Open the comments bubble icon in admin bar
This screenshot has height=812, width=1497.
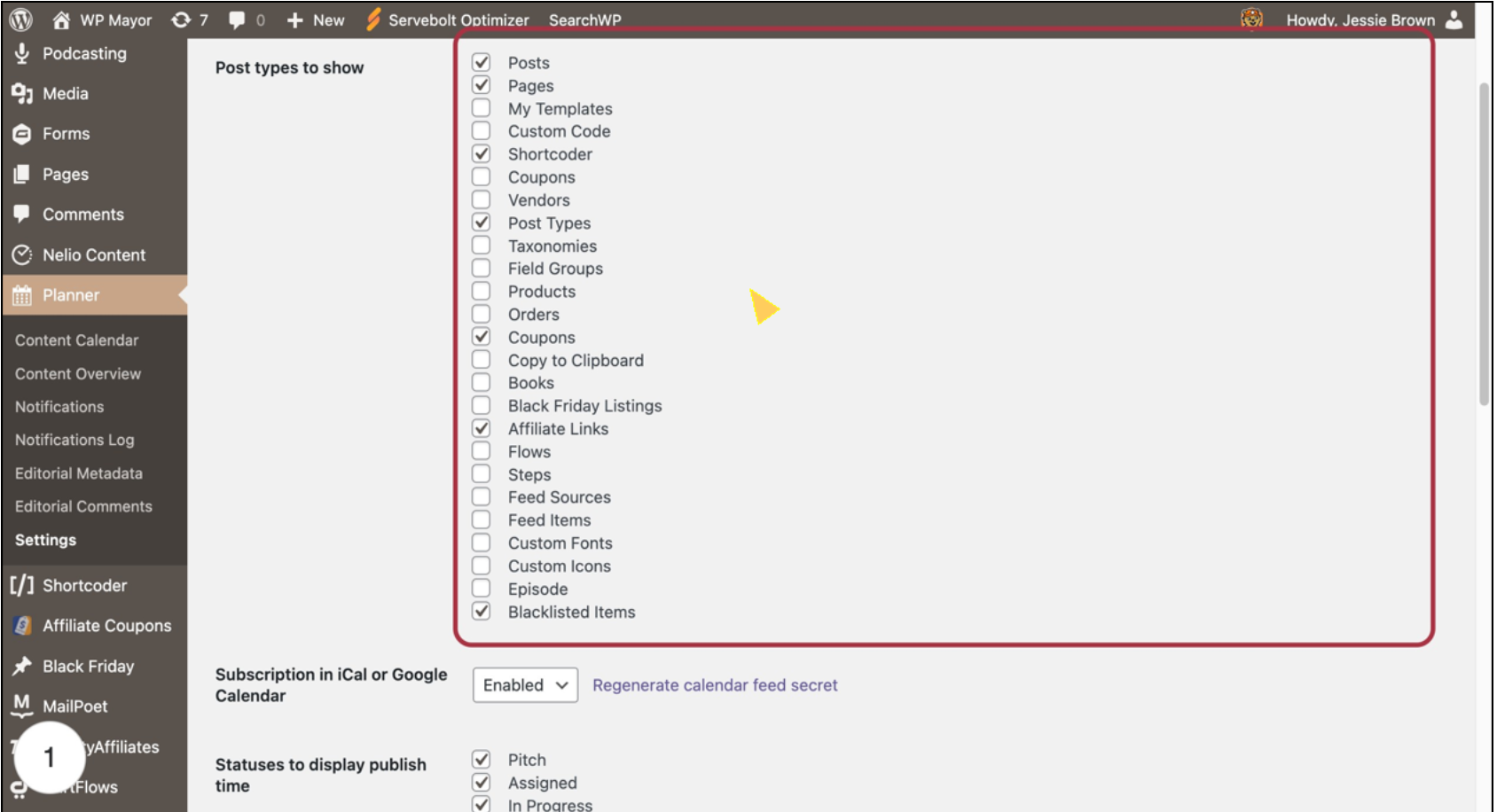tap(237, 20)
